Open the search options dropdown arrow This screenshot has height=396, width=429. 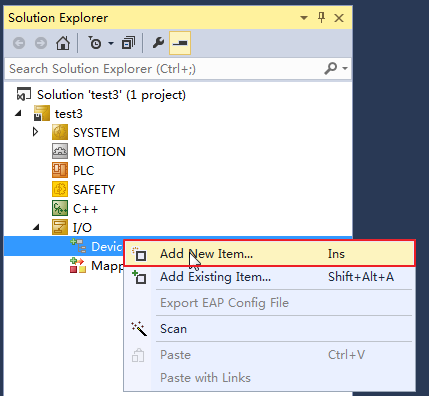pos(345,68)
